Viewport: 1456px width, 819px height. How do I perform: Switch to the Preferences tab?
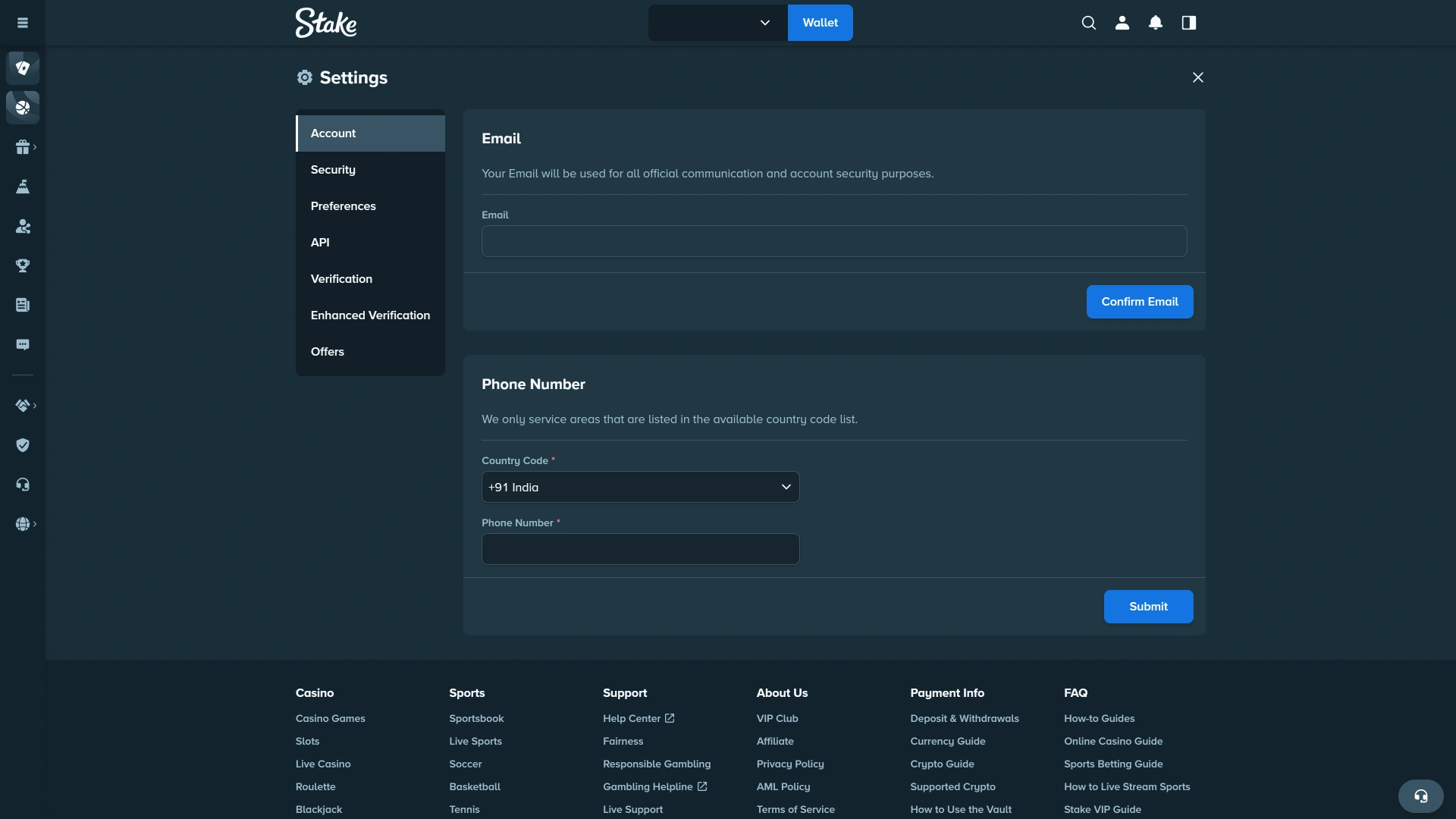pyautogui.click(x=370, y=206)
